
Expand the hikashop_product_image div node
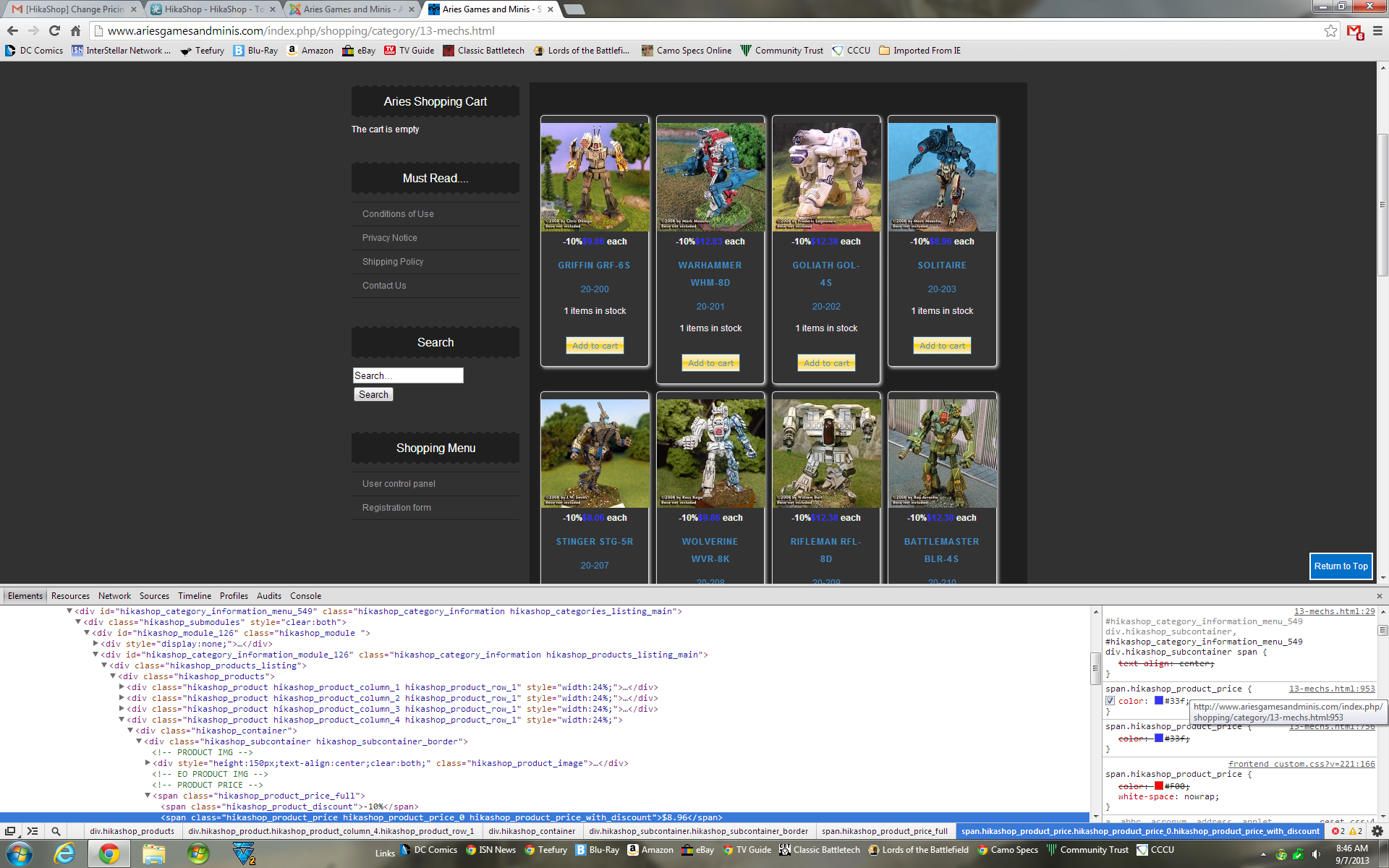click(x=148, y=763)
